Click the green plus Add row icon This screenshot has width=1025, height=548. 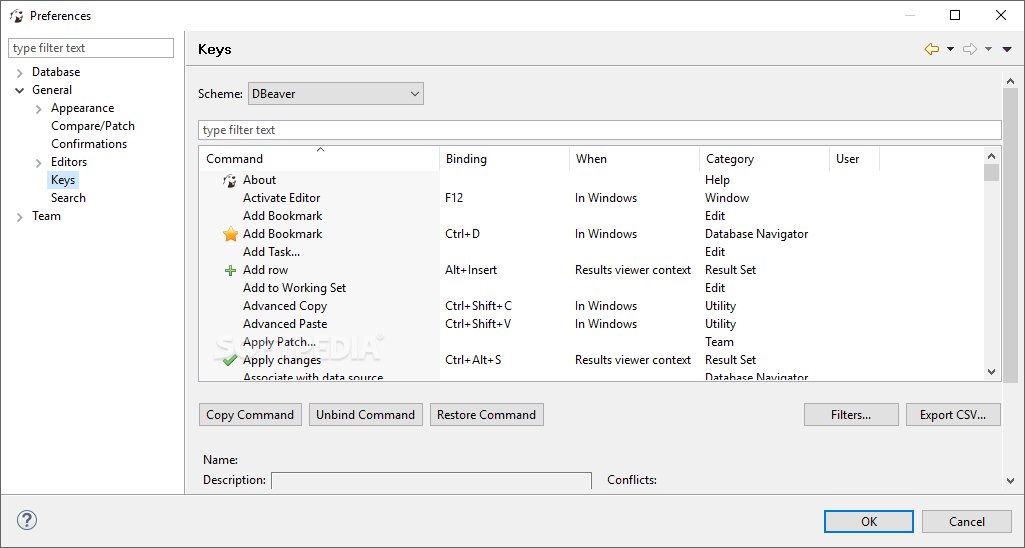(x=230, y=270)
